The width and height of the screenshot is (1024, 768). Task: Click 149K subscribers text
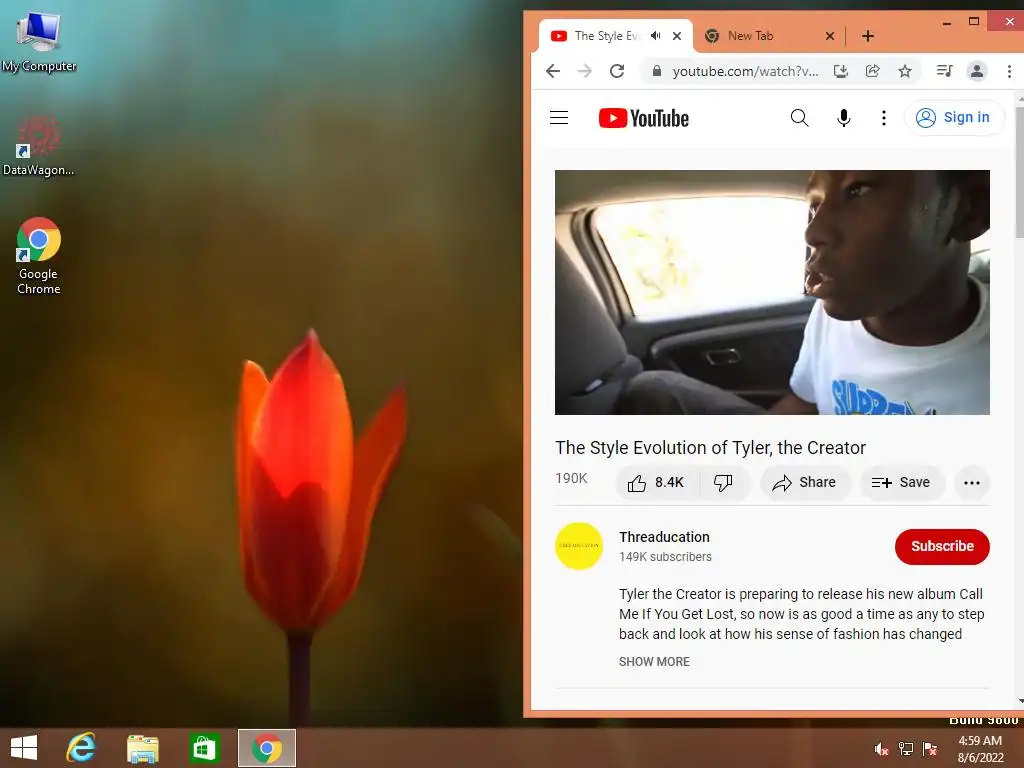point(665,557)
